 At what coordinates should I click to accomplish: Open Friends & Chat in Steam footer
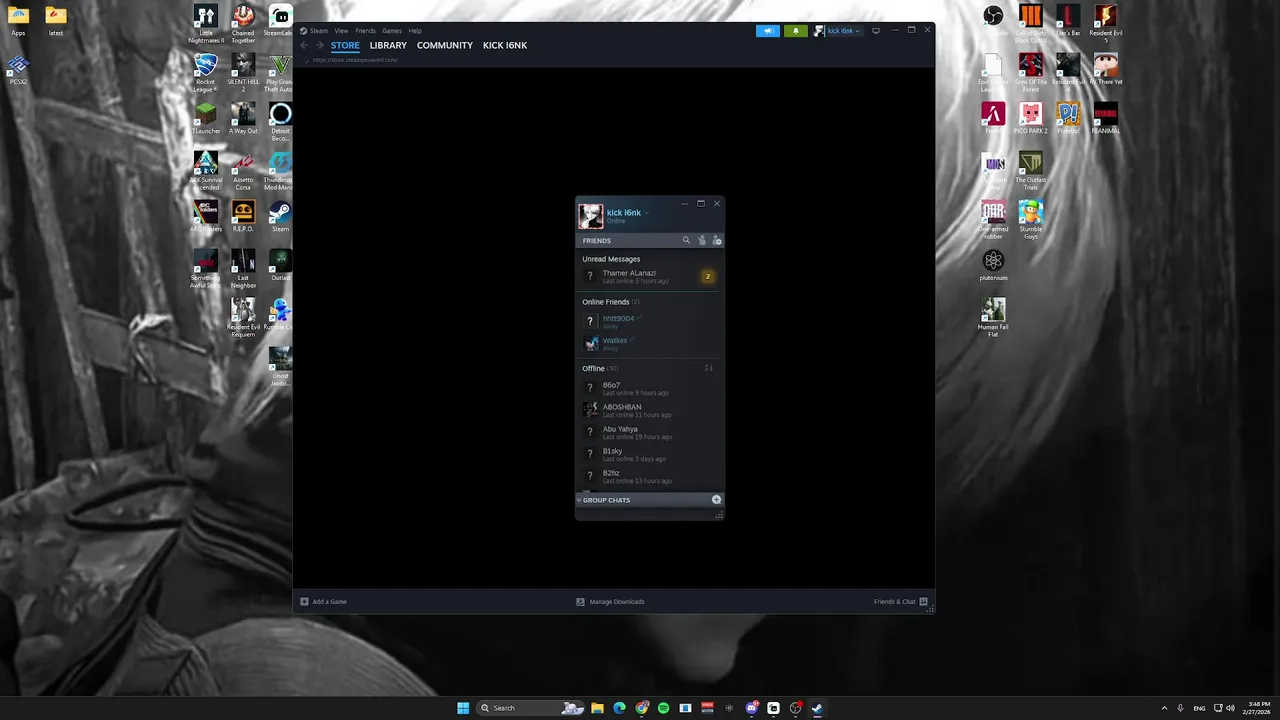[x=901, y=602]
